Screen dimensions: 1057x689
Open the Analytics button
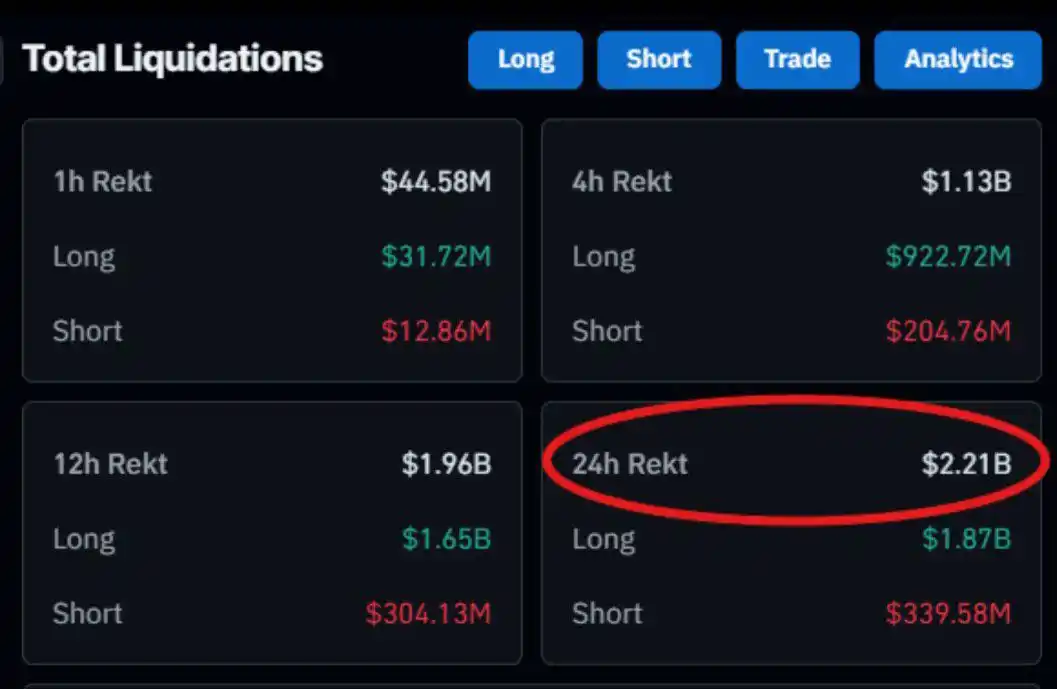click(958, 59)
